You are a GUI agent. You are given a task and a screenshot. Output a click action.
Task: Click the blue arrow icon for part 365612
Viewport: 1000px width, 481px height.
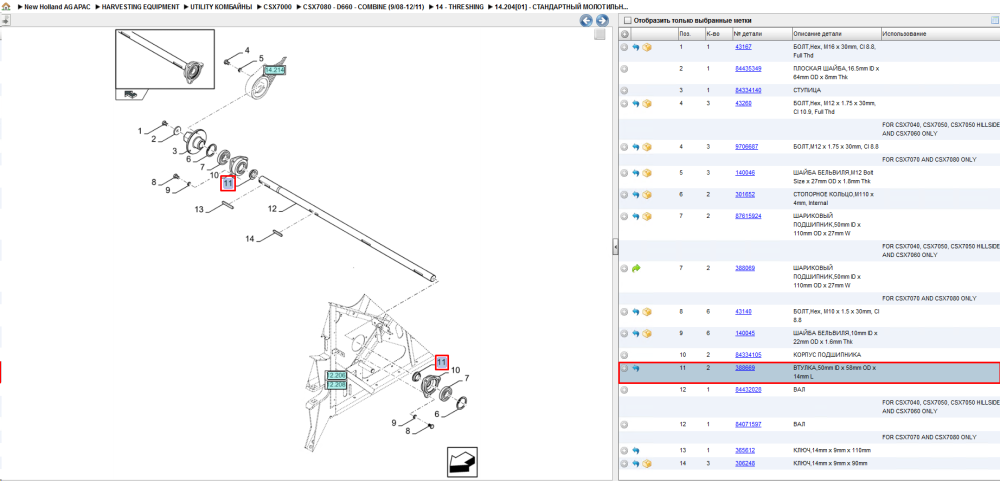click(636, 450)
